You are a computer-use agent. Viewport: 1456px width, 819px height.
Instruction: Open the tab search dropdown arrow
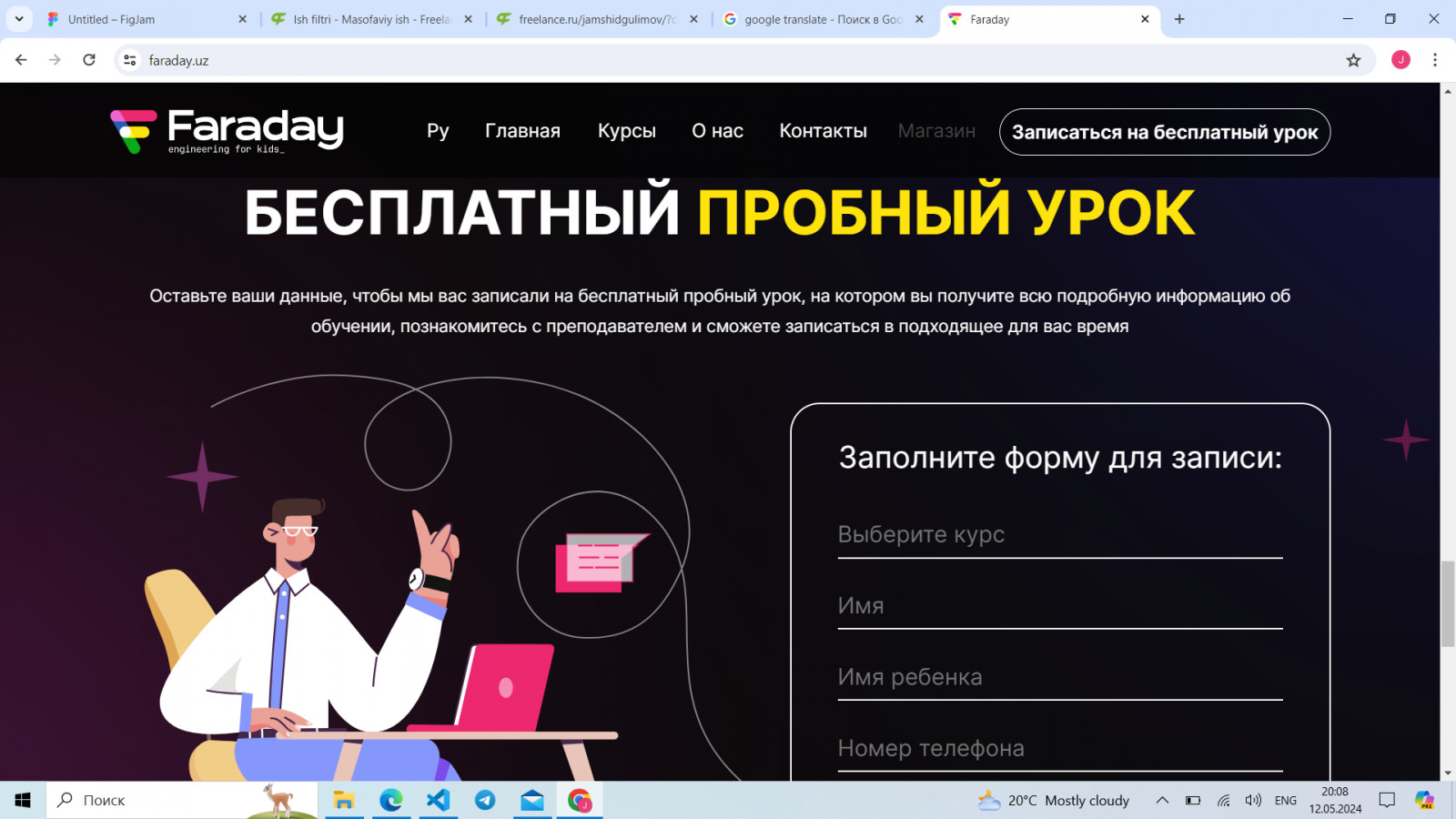pyautogui.click(x=19, y=19)
